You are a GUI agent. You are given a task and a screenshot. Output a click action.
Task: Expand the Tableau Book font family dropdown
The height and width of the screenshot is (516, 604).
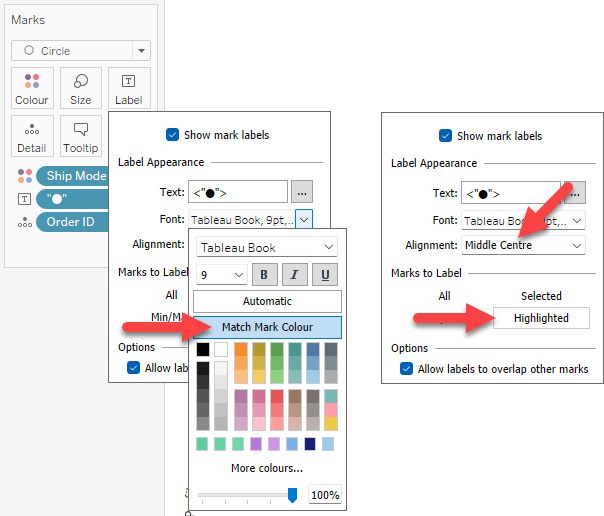267,247
